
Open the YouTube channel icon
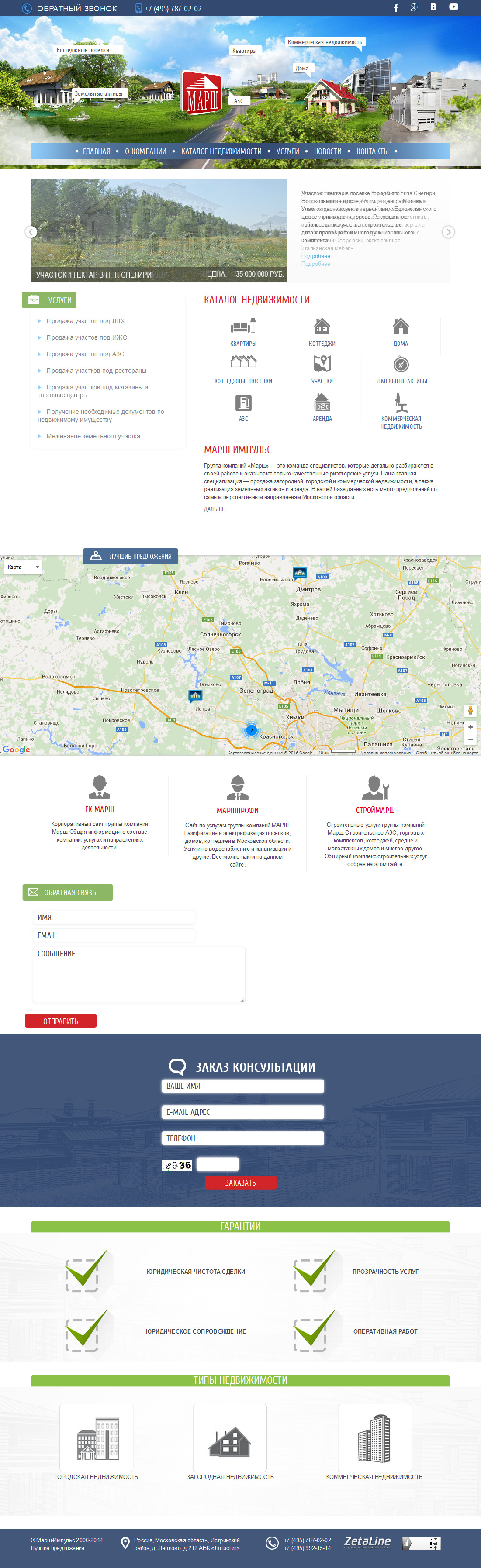(x=453, y=7)
